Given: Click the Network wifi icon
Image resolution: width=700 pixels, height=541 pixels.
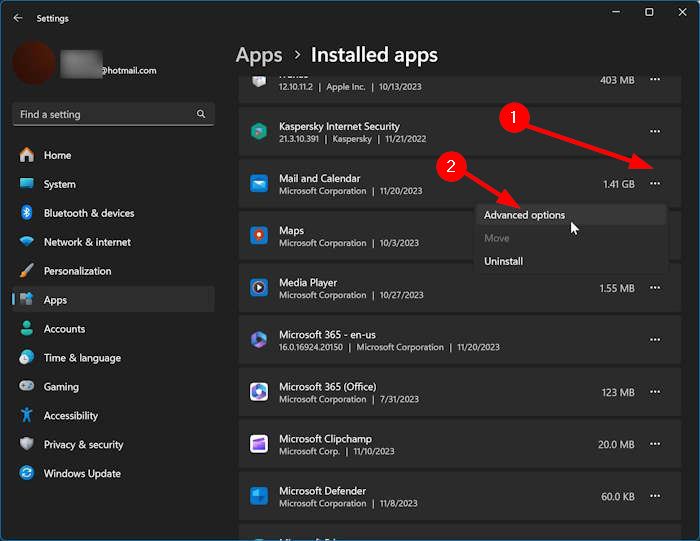Looking at the screenshot, I should [27, 241].
